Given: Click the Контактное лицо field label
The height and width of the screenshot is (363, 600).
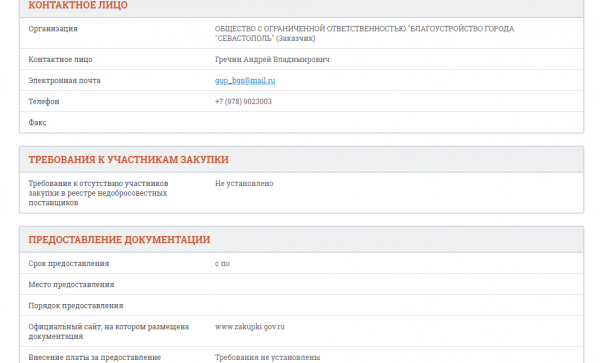Looking at the screenshot, I should pyautogui.click(x=60, y=59).
